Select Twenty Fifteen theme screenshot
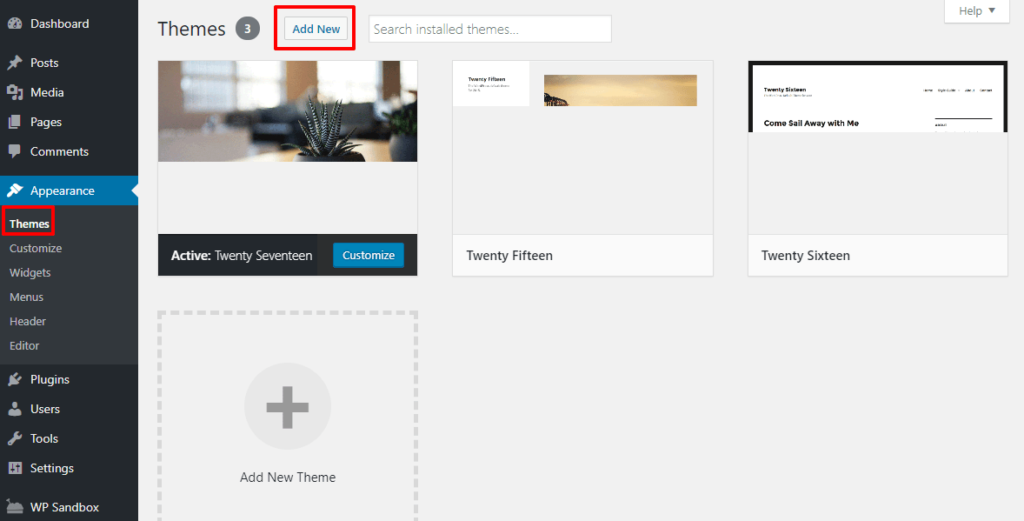This screenshot has width=1024, height=521. coord(583,148)
